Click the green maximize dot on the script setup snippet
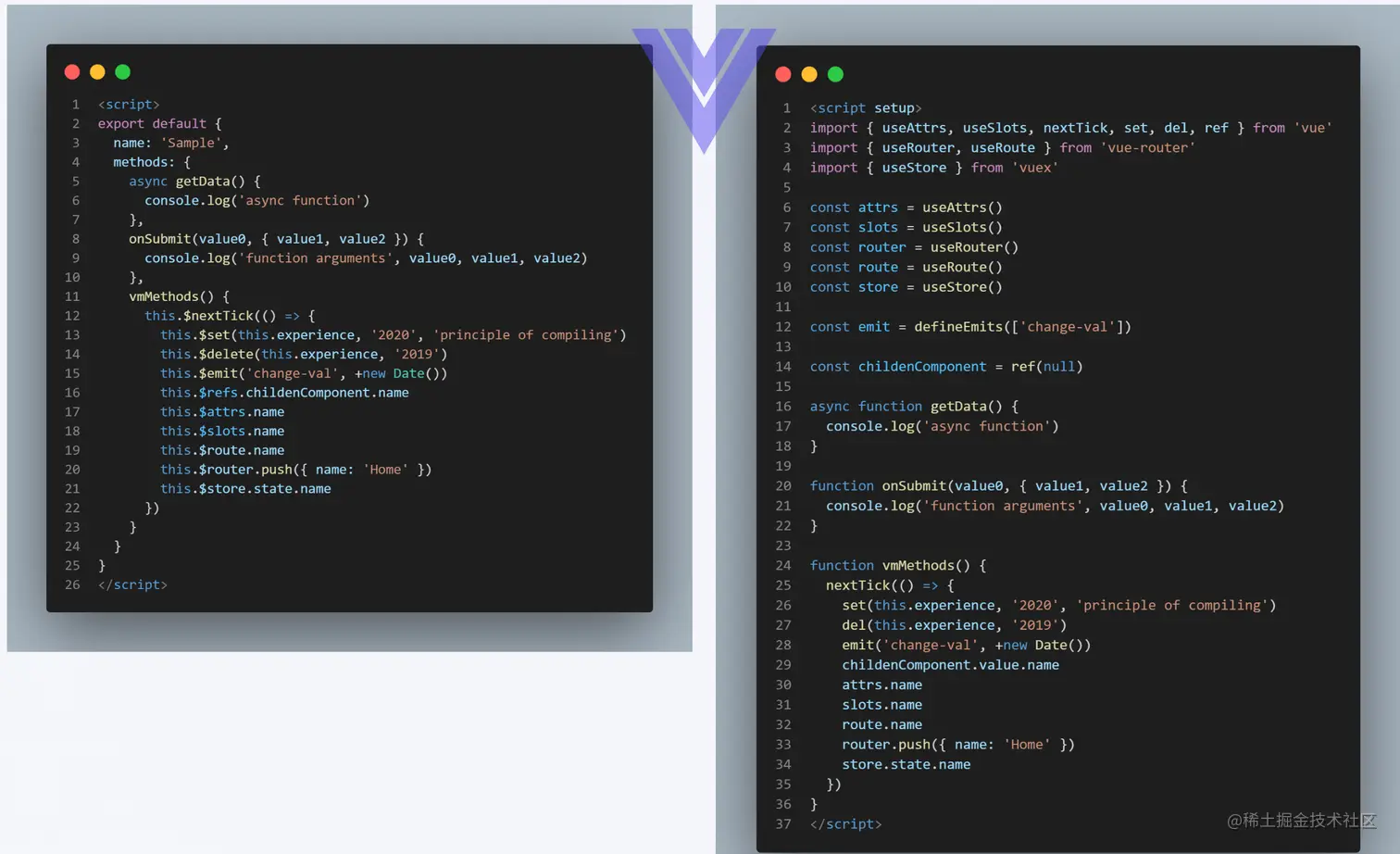 835,74
